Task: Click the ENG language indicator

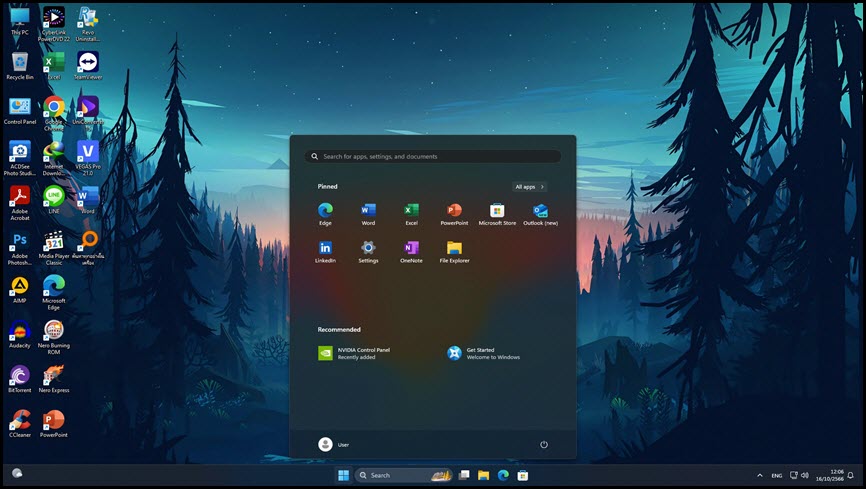Action: pos(777,476)
